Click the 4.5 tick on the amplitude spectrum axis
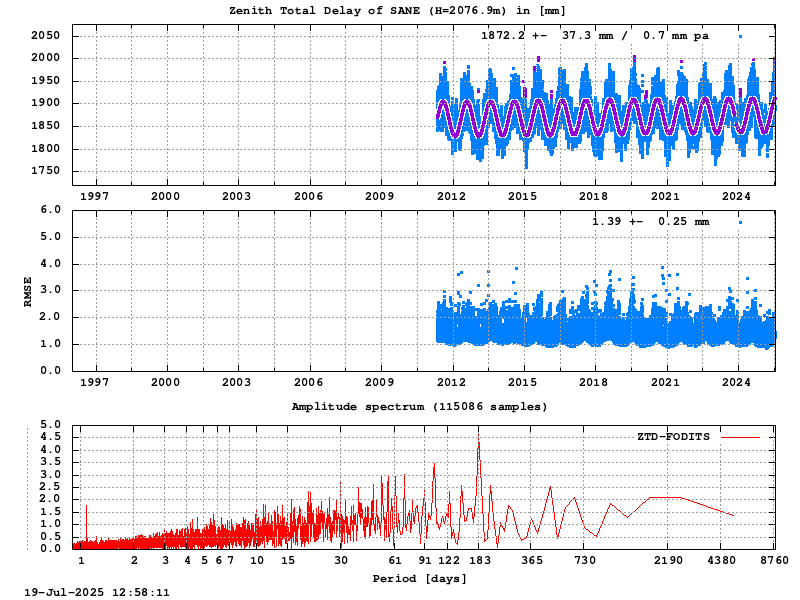 click(x=50, y=437)
